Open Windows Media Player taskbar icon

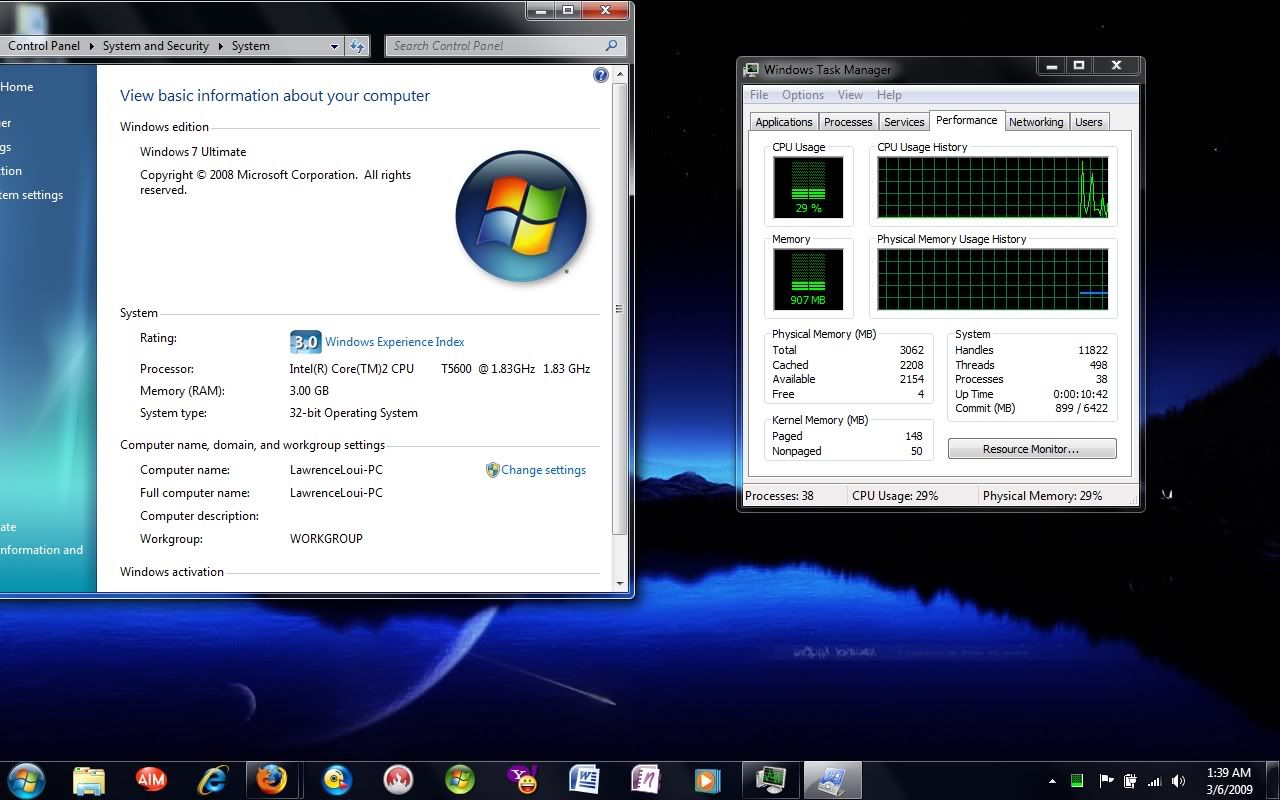(707, 780)
